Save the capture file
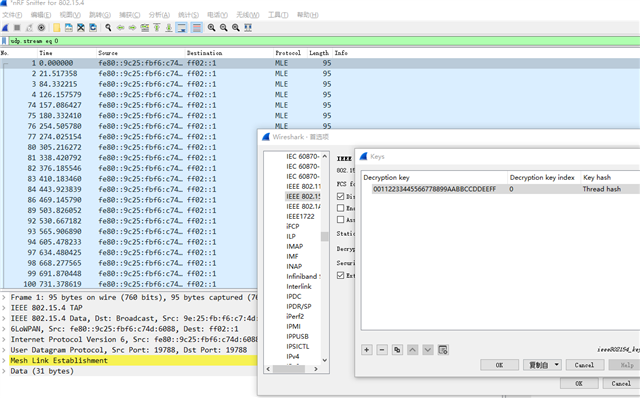This screenshot has height=398, width=640. tap(69, 28)
